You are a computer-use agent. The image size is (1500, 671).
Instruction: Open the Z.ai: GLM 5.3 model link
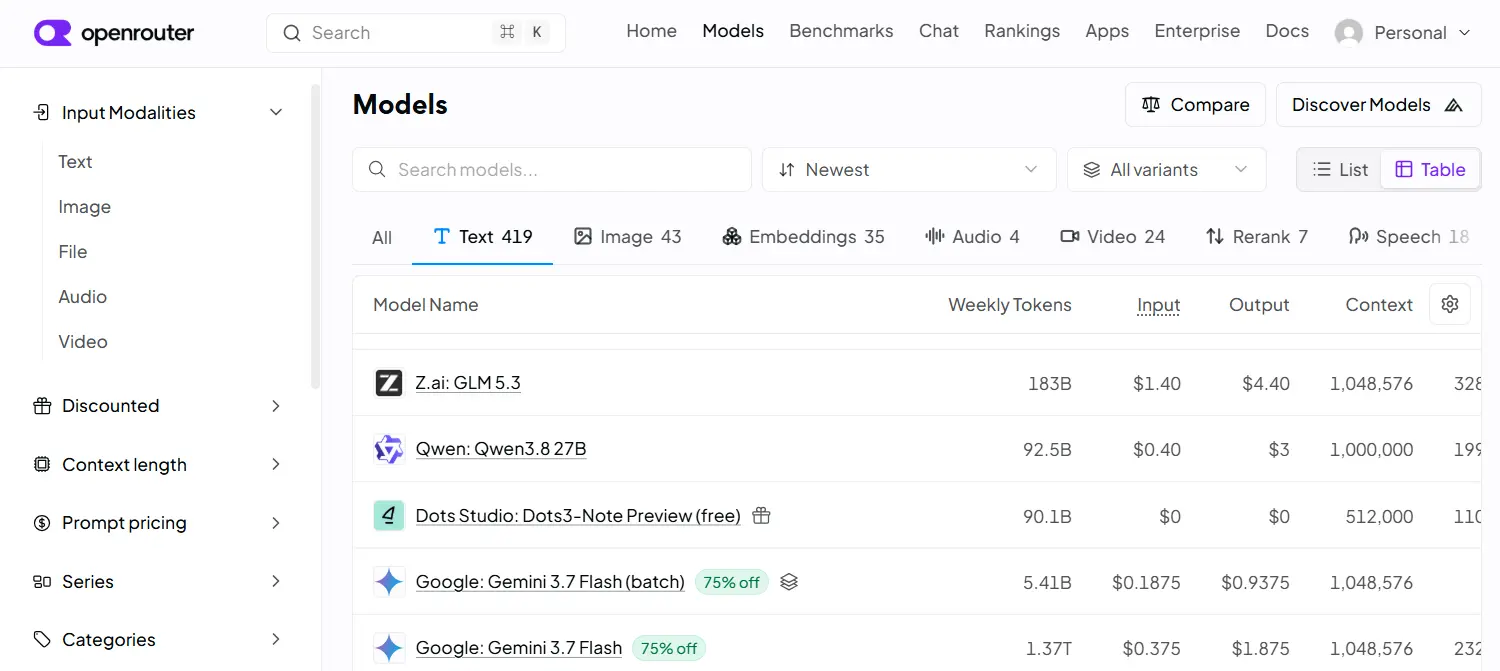click(x=468, y=383)
